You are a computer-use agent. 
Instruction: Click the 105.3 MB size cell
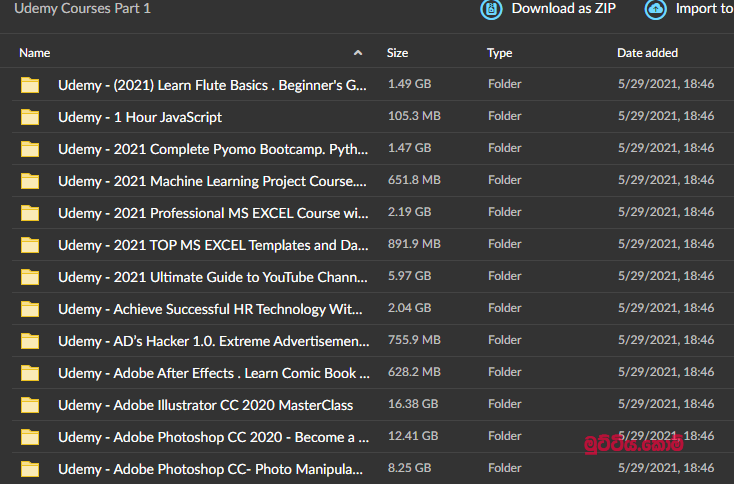tap(414, 116)
